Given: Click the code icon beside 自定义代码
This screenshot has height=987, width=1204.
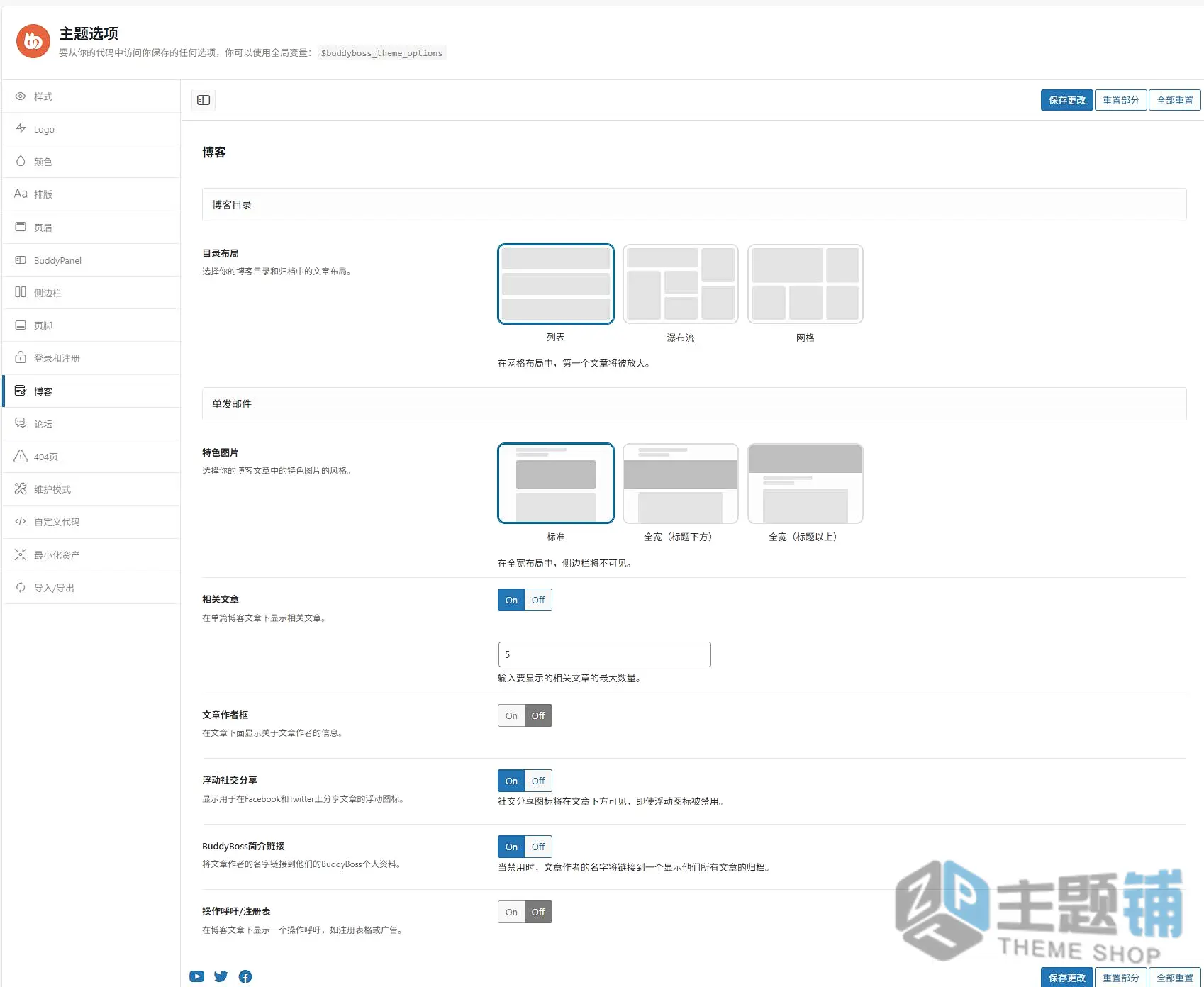Looking at the screenshot, I should point(21,521).
